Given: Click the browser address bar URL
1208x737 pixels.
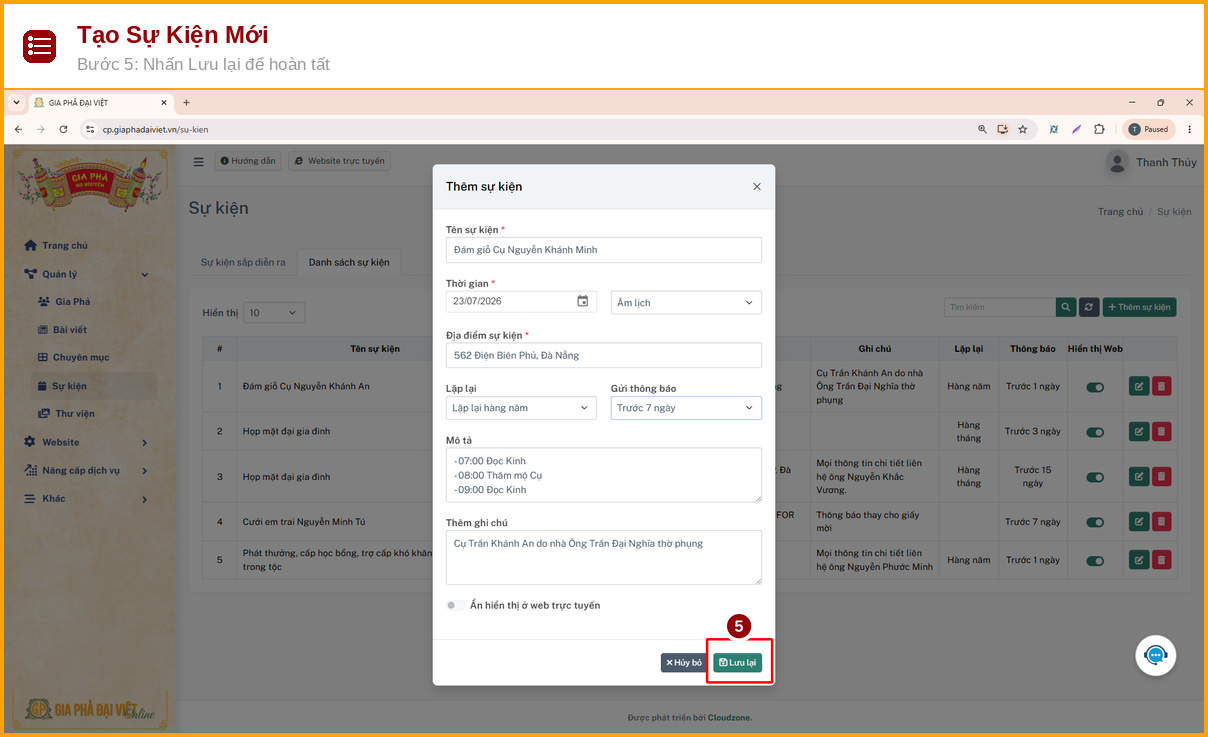Looking at the screenshot, I should click(x=155, y=129).
